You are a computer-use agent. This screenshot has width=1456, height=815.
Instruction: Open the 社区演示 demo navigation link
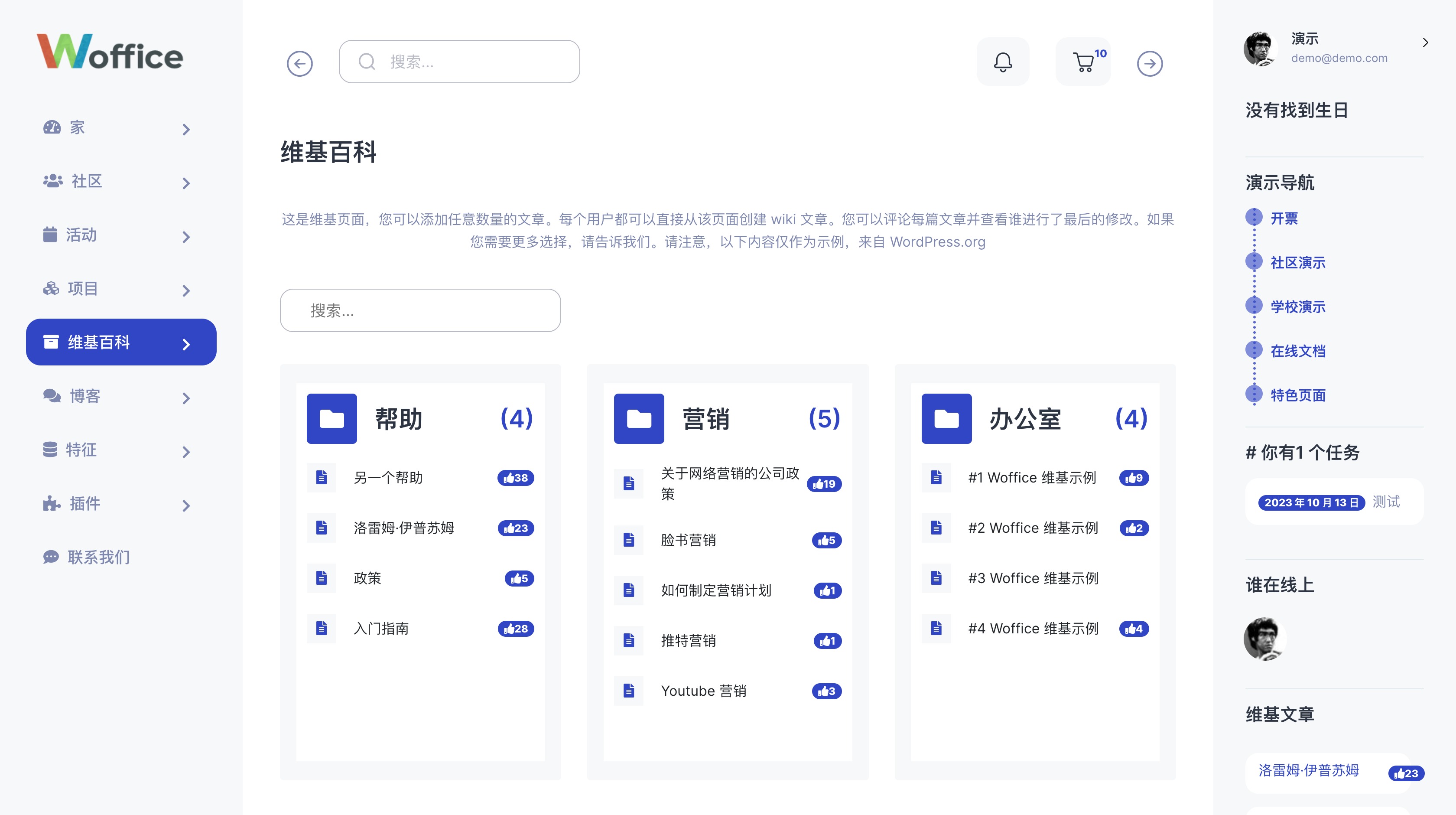point(1298,262)
